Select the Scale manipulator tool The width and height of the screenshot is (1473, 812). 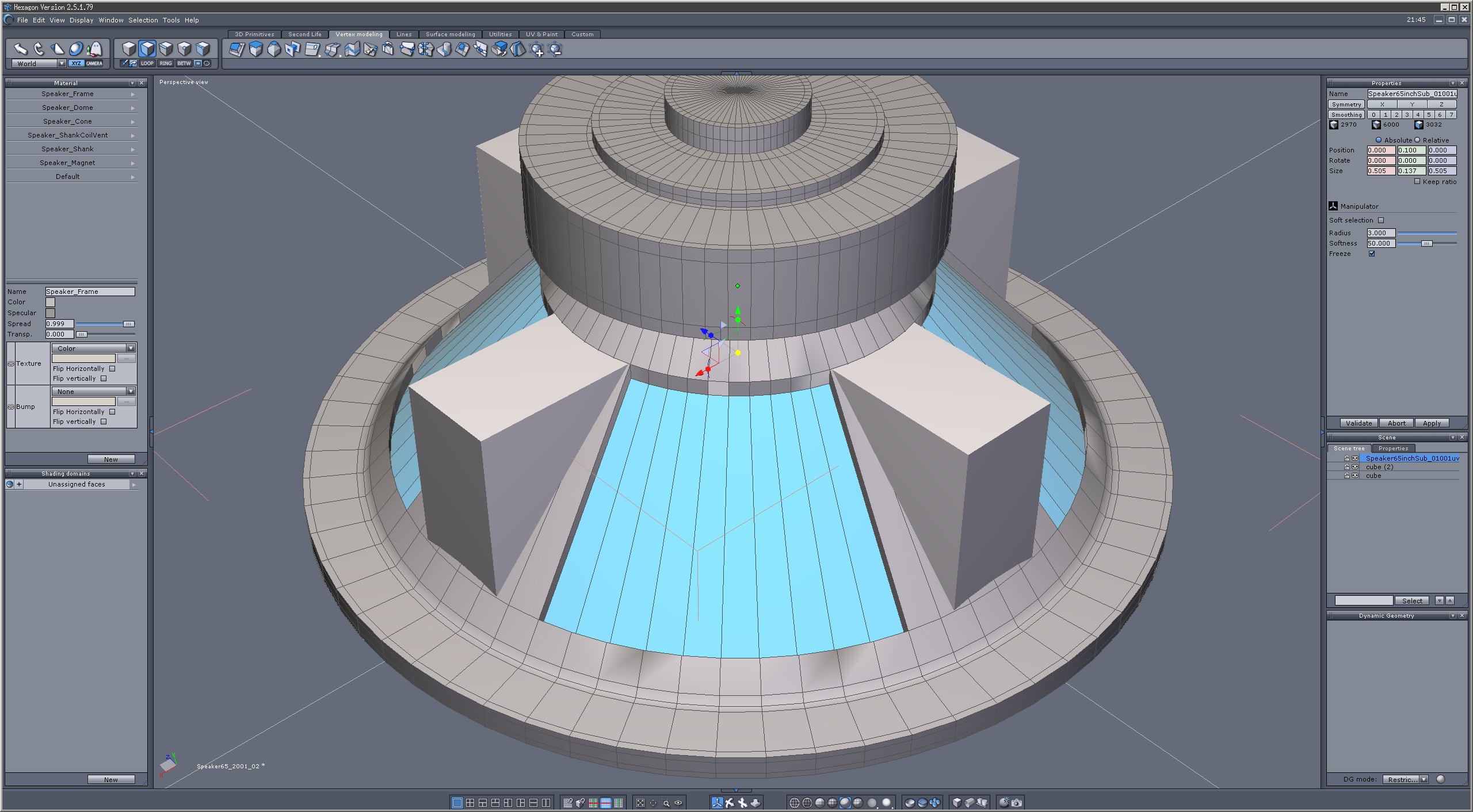pyautogui.click(x=57, y=49)
